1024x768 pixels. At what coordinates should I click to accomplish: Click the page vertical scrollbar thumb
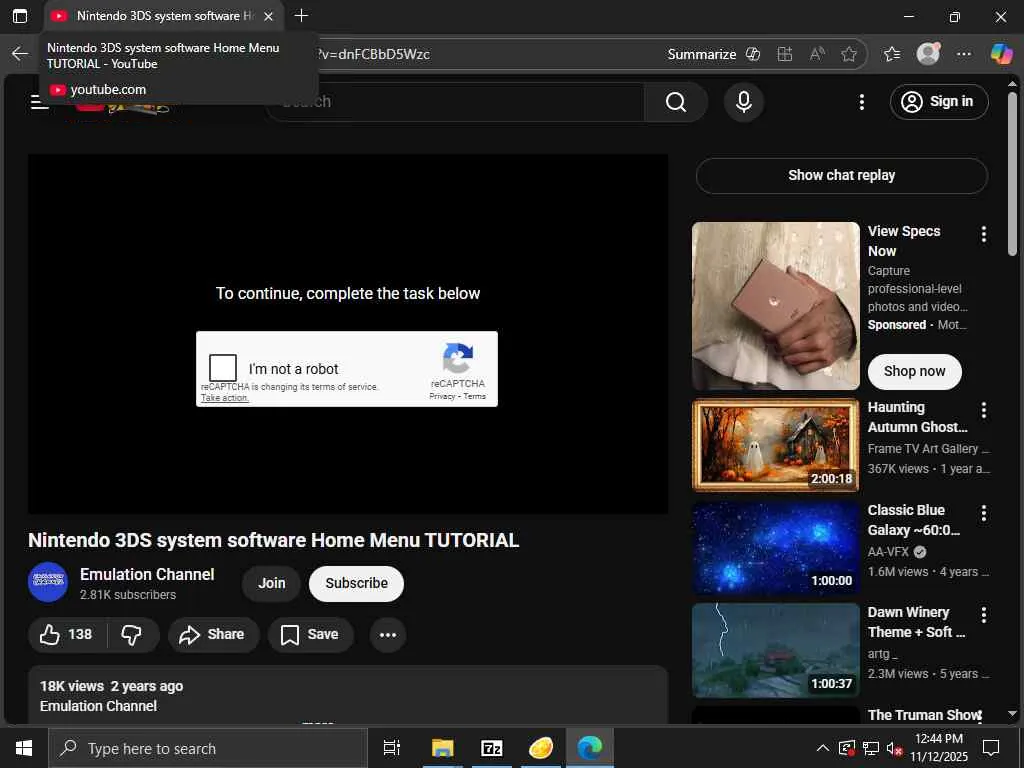(x=1012, y=174)
